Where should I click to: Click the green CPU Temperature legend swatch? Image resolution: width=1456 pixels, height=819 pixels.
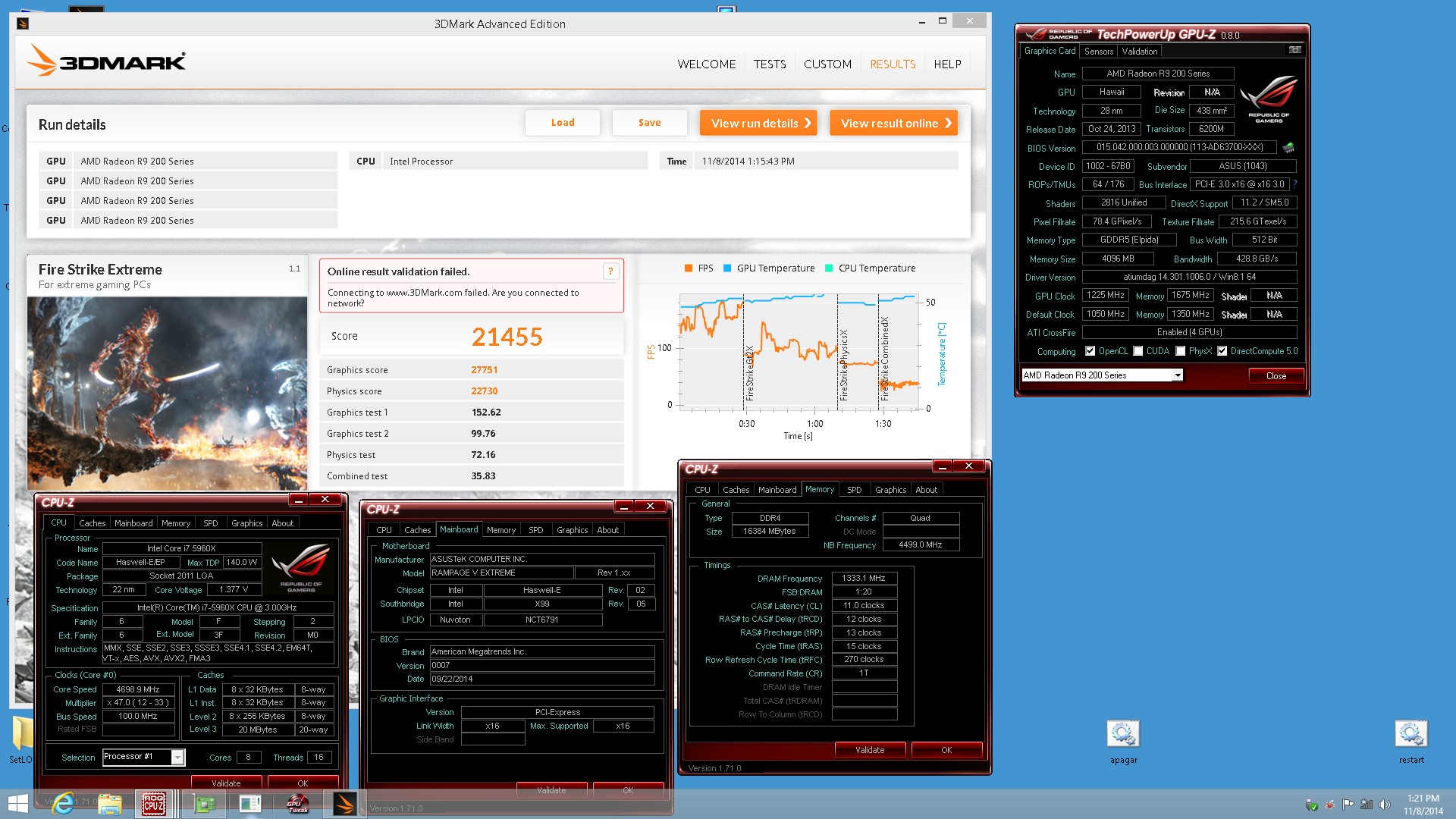(x=829, y=268)
